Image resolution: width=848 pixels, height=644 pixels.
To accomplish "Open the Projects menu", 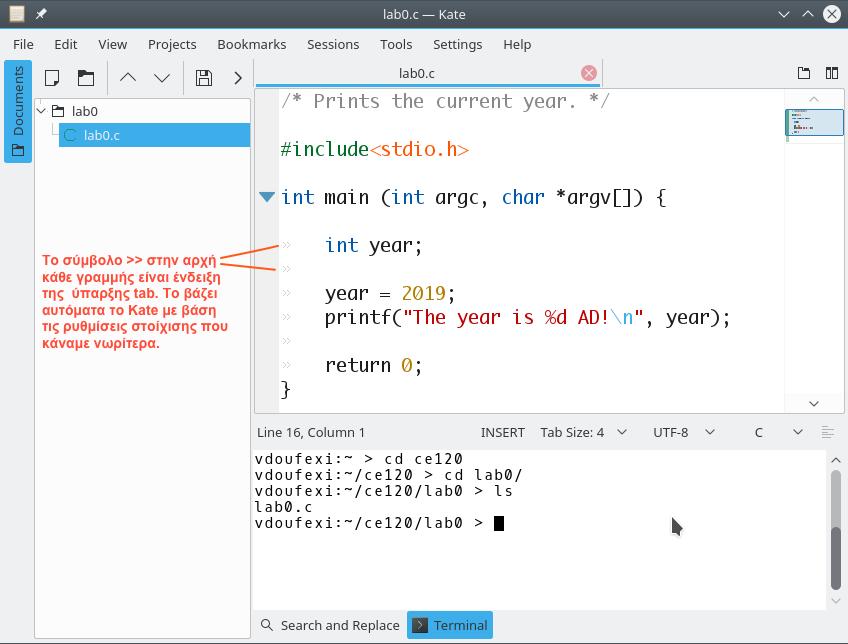I will tap(172, 44).
